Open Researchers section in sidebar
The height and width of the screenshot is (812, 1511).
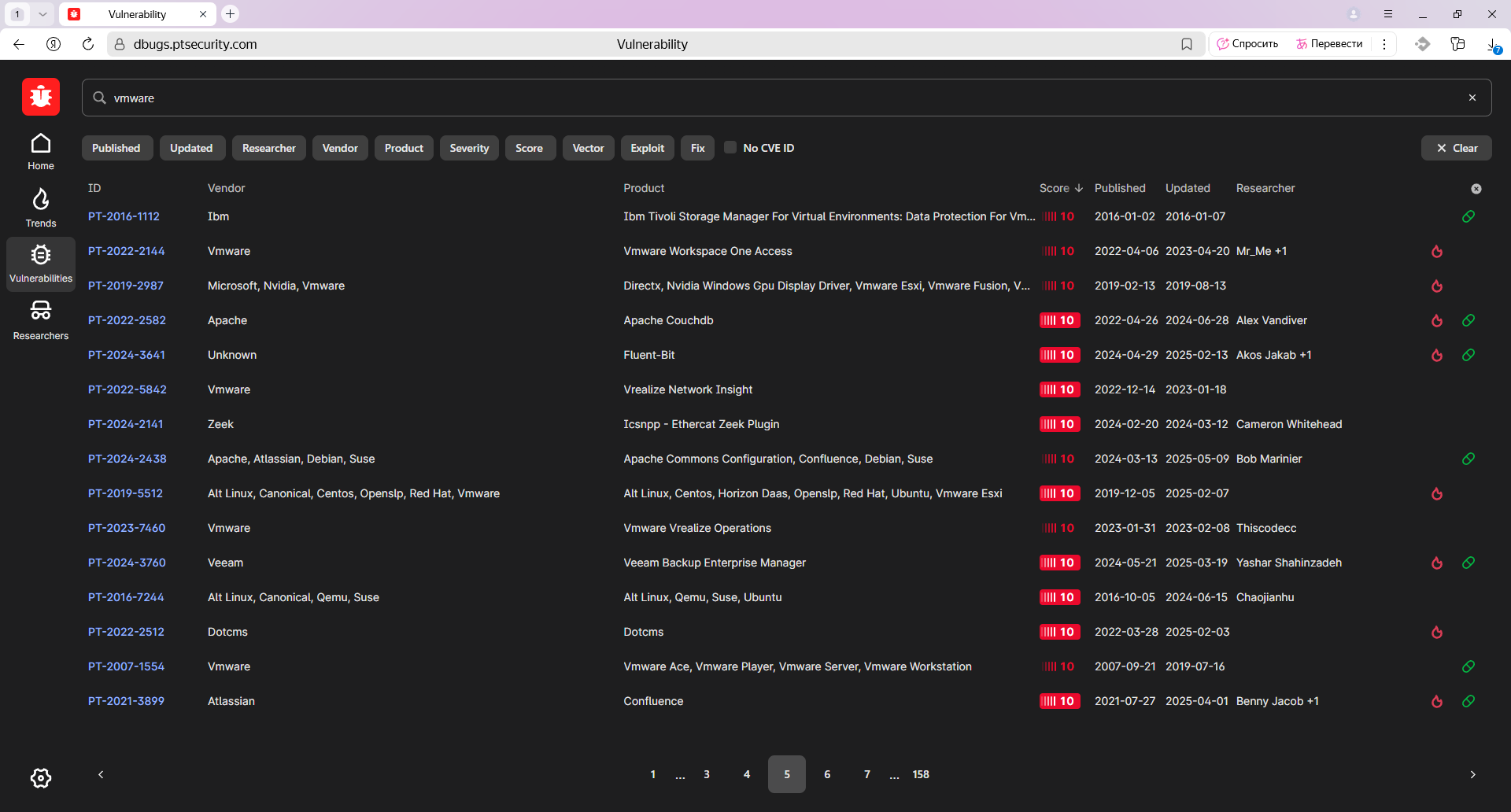(x=41, y=320)
